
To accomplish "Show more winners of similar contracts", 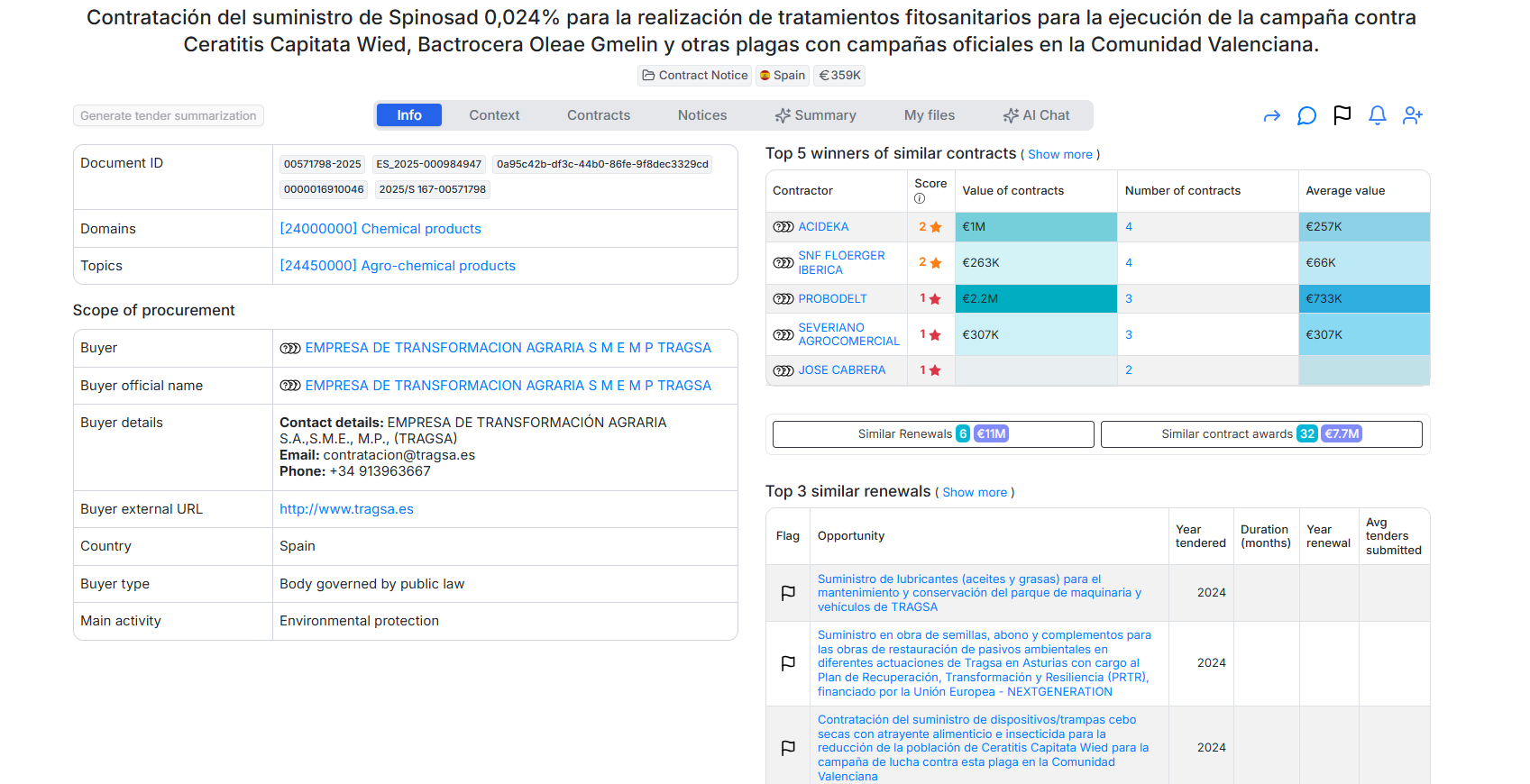I will 1060,155.
